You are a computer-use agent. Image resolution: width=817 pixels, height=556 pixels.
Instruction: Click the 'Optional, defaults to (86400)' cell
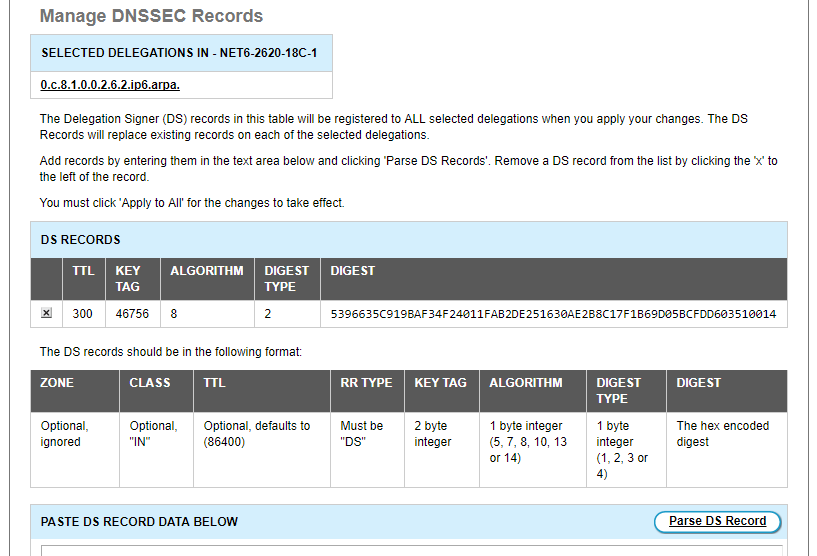[x=262, y=450]
